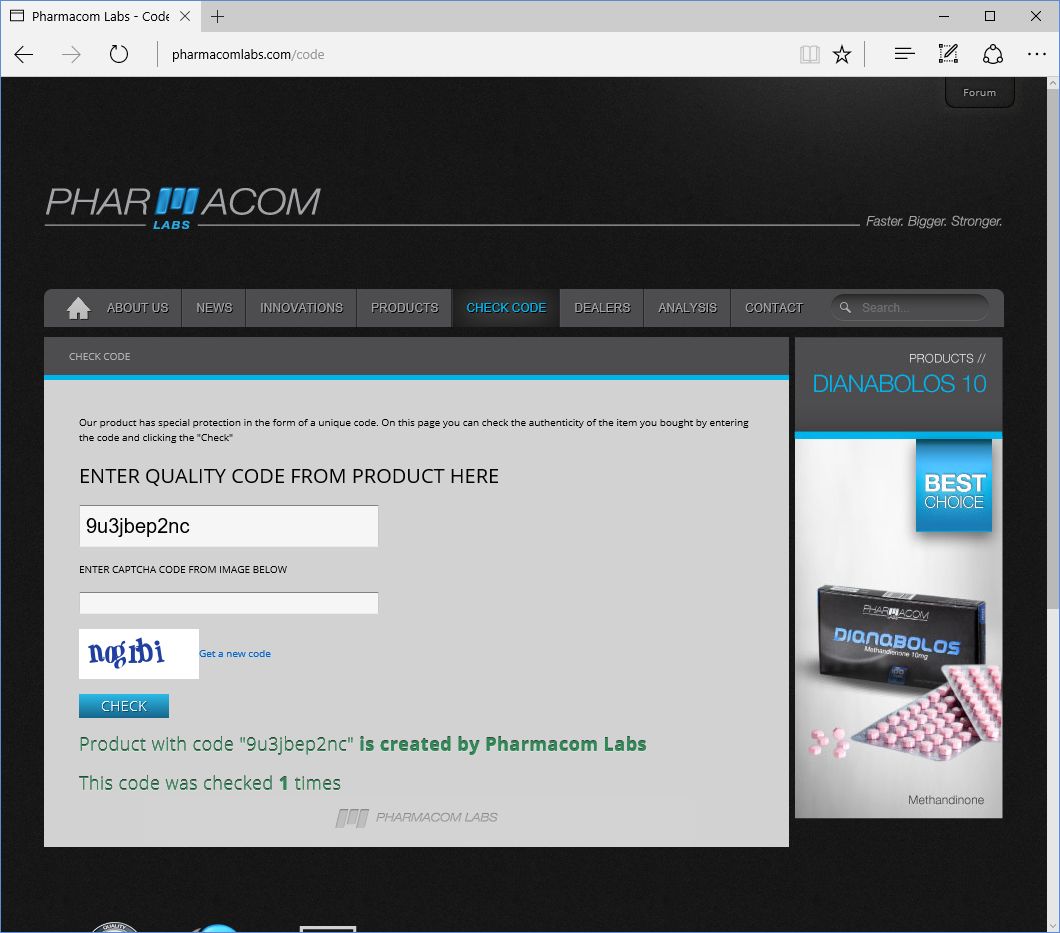Open the Dealers page
Viewport: 1060px width, 933px height.
click(602, 308)
